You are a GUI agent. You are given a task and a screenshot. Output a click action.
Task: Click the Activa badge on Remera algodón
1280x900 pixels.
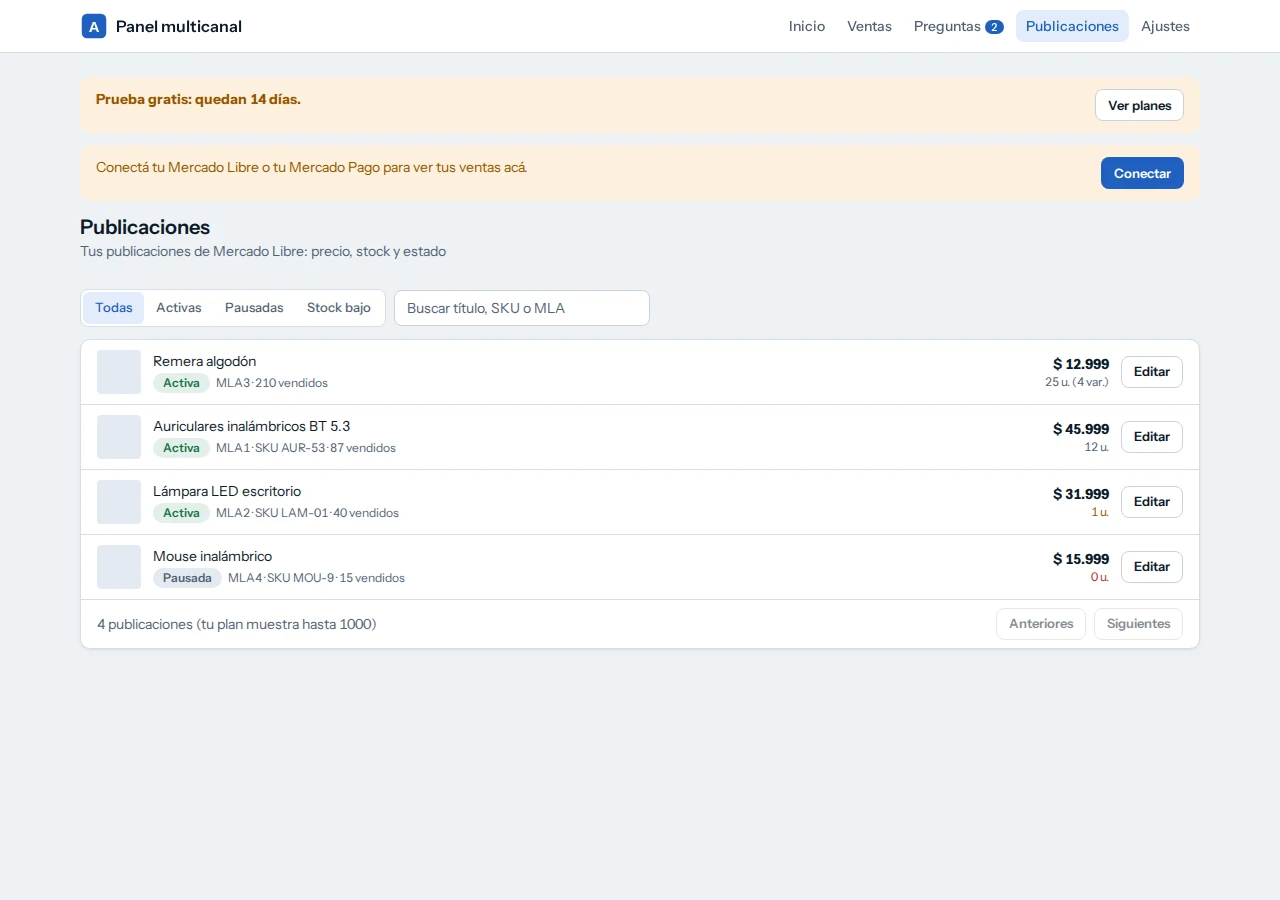181,383
